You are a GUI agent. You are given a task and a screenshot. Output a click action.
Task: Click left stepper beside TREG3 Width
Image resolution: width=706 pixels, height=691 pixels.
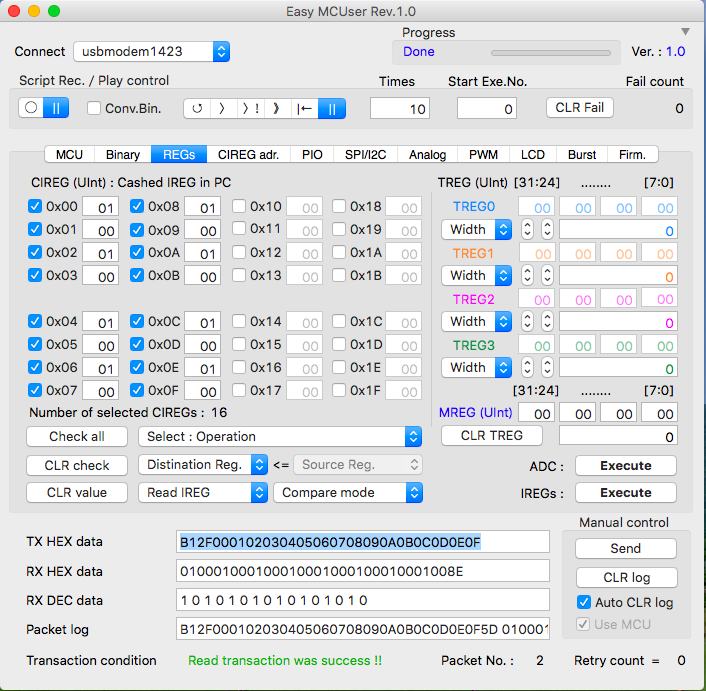(527, 367)
